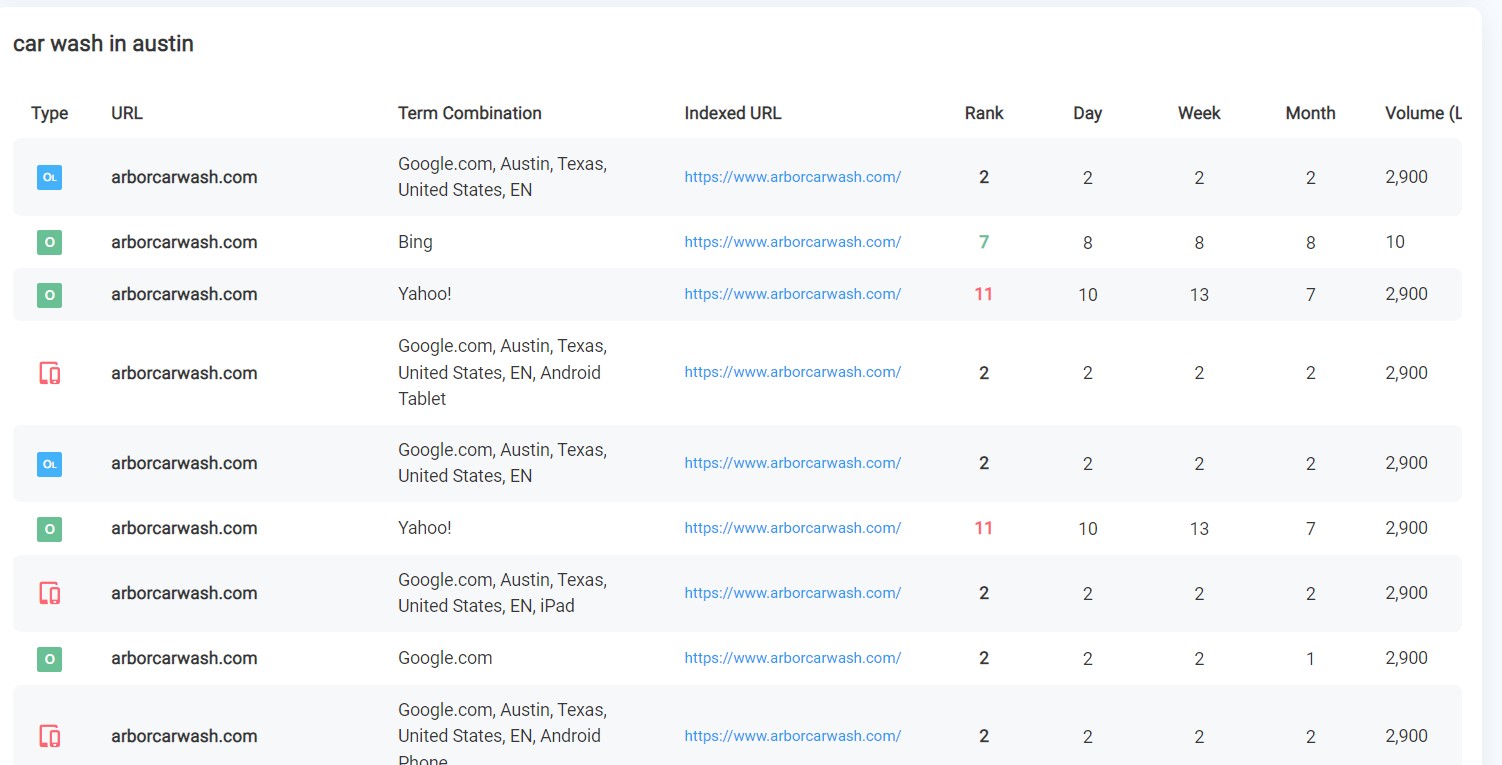The image size is (1502, 765).
Task: Click the Week value 2 in the iPad row
Action: tap(1199, 594)
